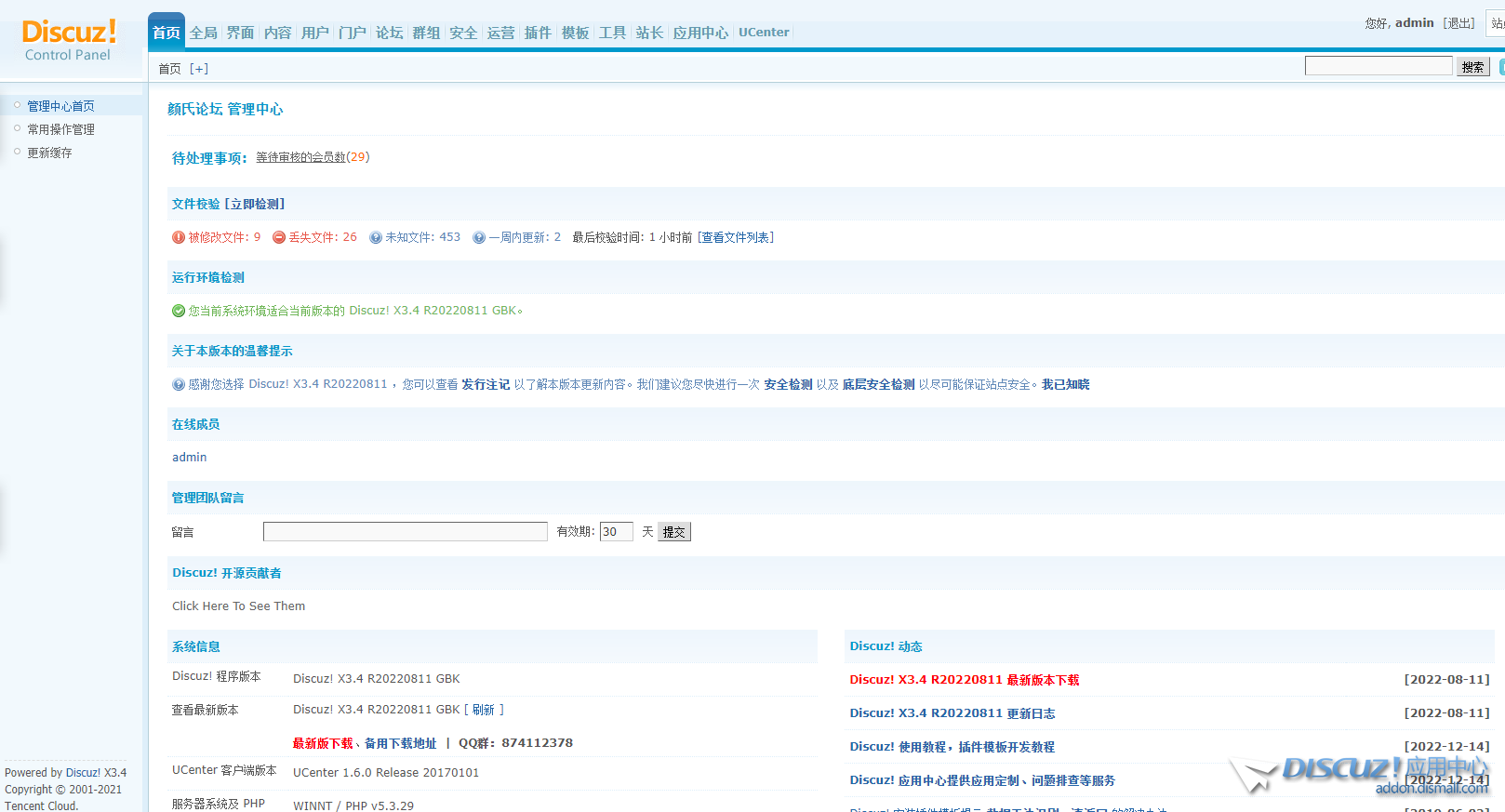Select 更新缓存 in the sidebar

[x=49, y=153]
